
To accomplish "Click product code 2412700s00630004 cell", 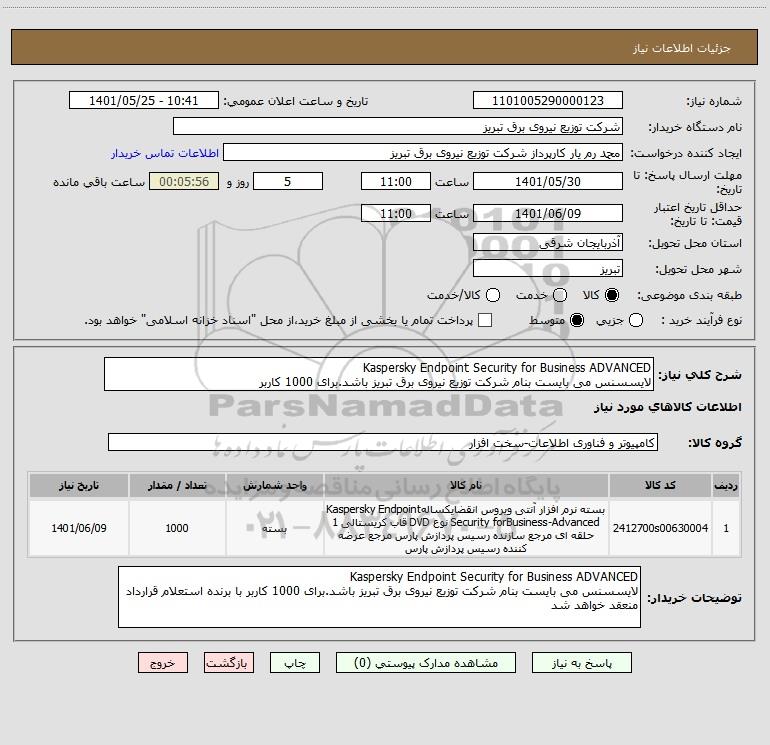I will pyautogui.click(x=660, y=528).
